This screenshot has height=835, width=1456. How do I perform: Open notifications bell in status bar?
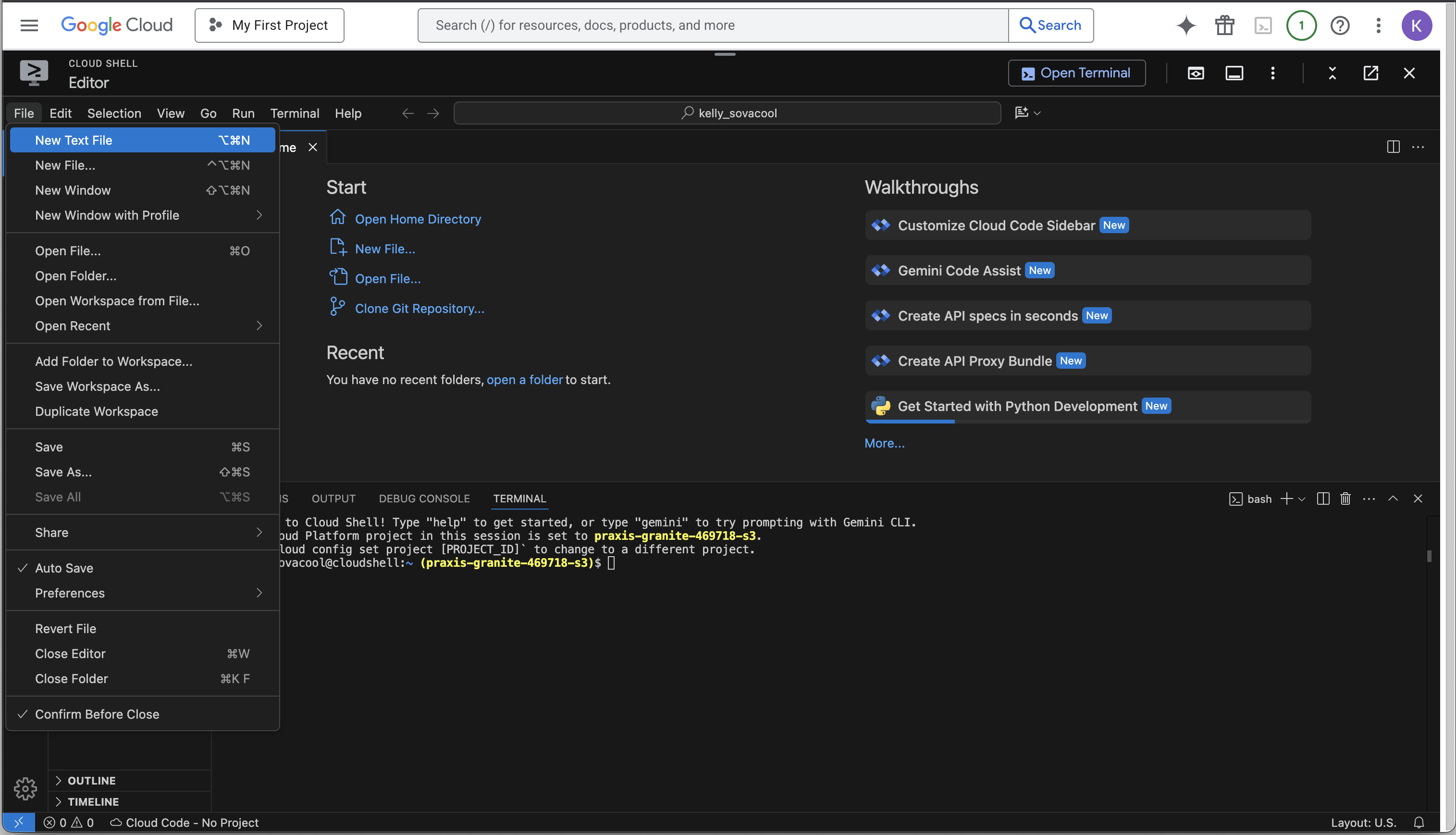(1419, 823)
